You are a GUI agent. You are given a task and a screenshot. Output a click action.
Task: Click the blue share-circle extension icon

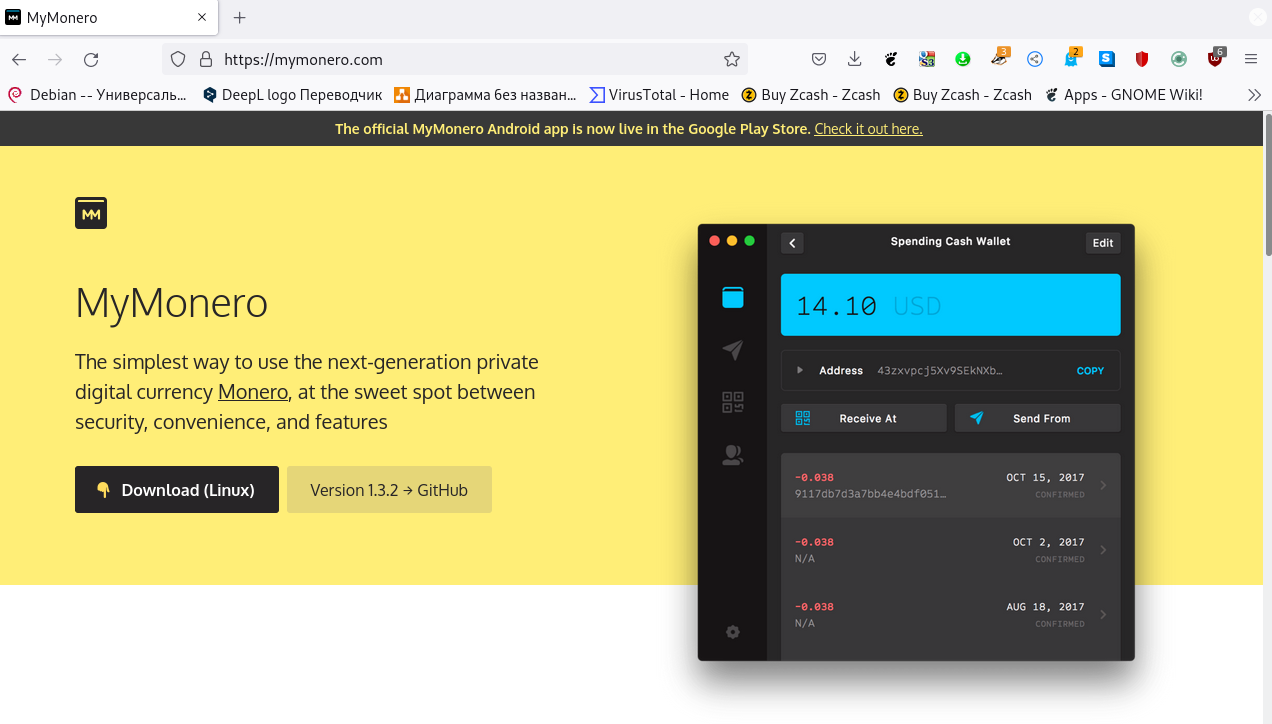(1035, 60)
